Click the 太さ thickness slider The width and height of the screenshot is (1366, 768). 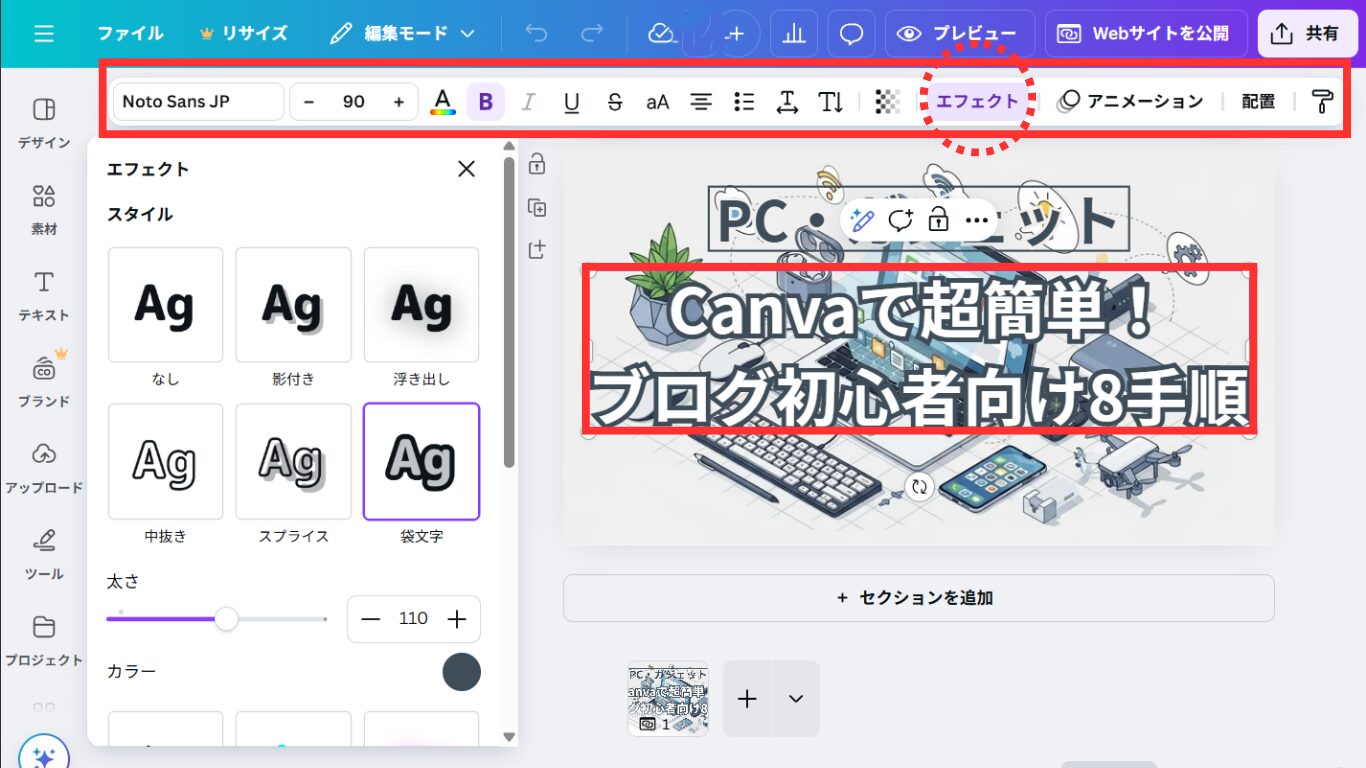217,619
